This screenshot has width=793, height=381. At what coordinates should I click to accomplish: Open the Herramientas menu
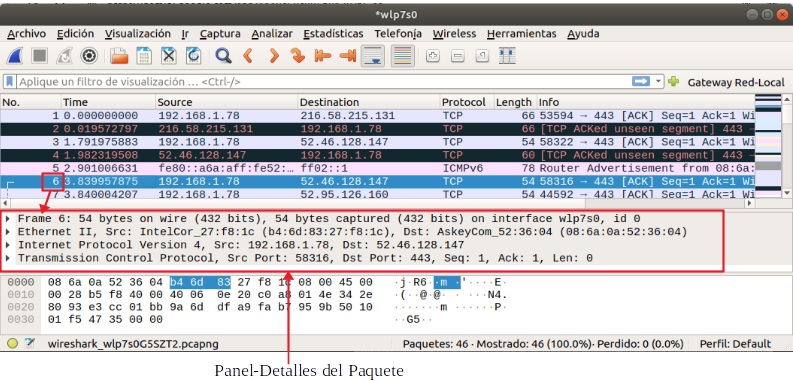click(521, 34)
